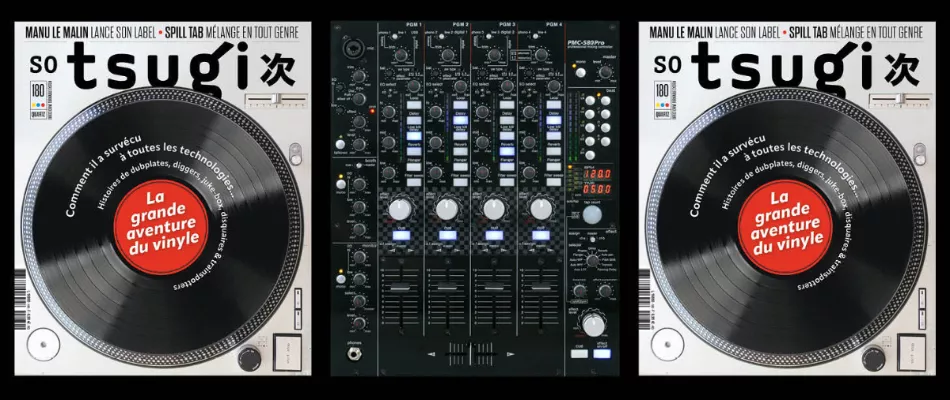Viewport: 950px width, 400px height.
Task: Click the phones headphone jack socket
Action: pos(355,352)
